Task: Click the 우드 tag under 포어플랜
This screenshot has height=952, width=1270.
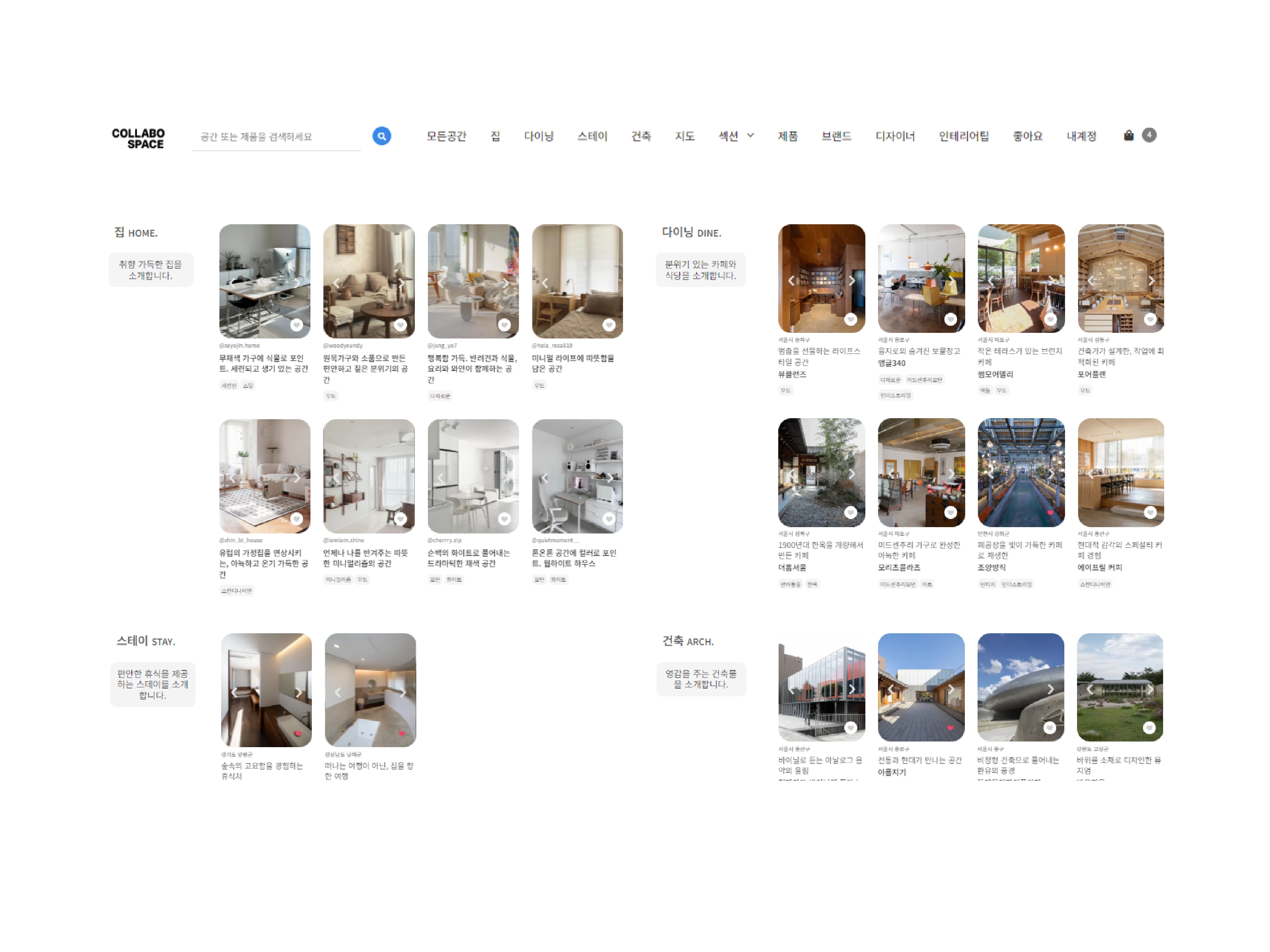Action: coord(1084,390)
